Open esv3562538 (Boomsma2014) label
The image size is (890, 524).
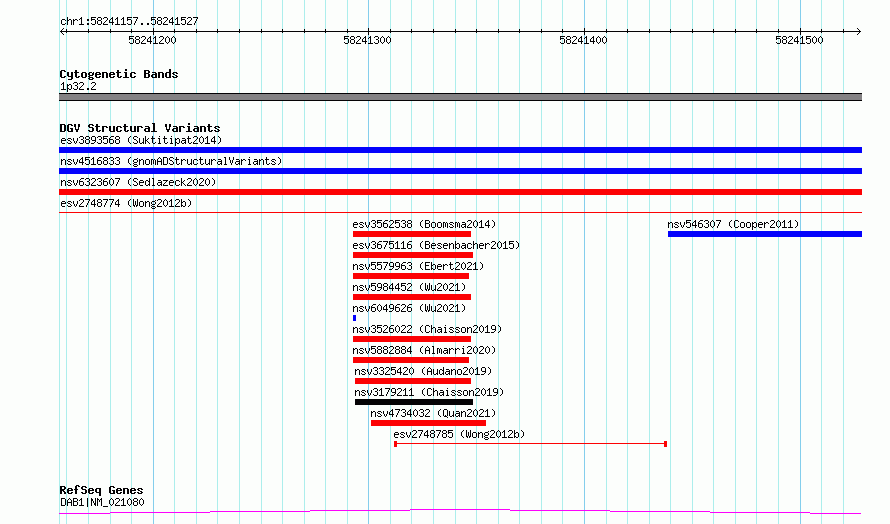point(424,224)
